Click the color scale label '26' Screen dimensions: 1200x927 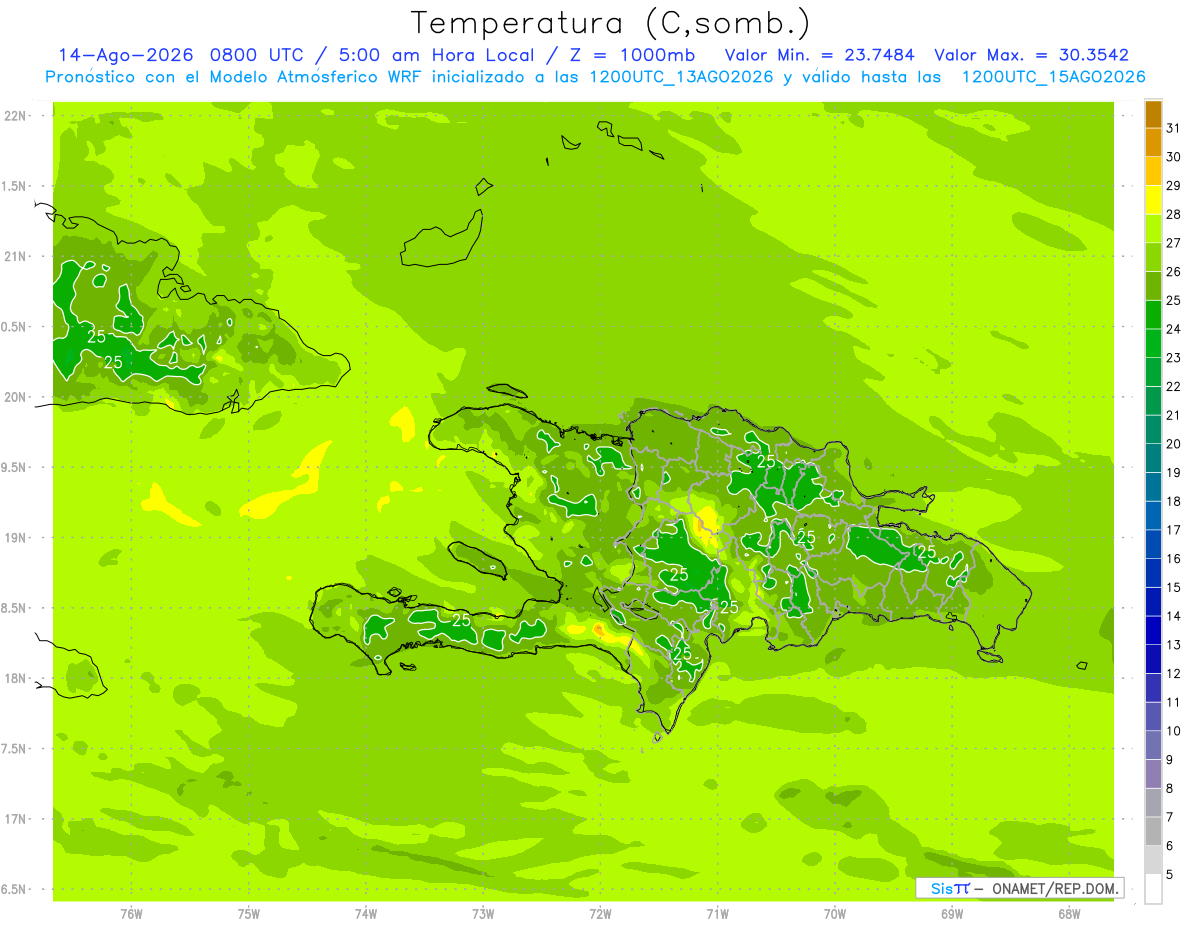coord(1174,272)
